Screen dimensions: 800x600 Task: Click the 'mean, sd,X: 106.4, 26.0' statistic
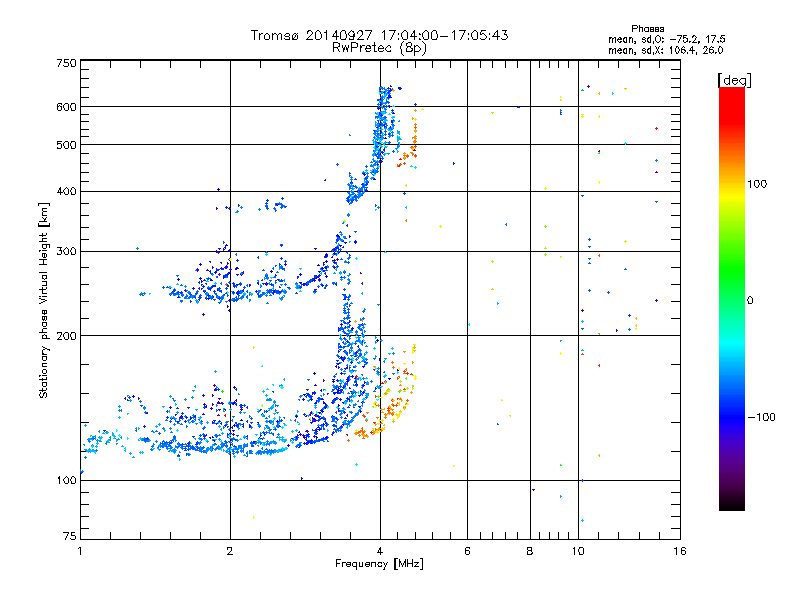pos(665,50)
